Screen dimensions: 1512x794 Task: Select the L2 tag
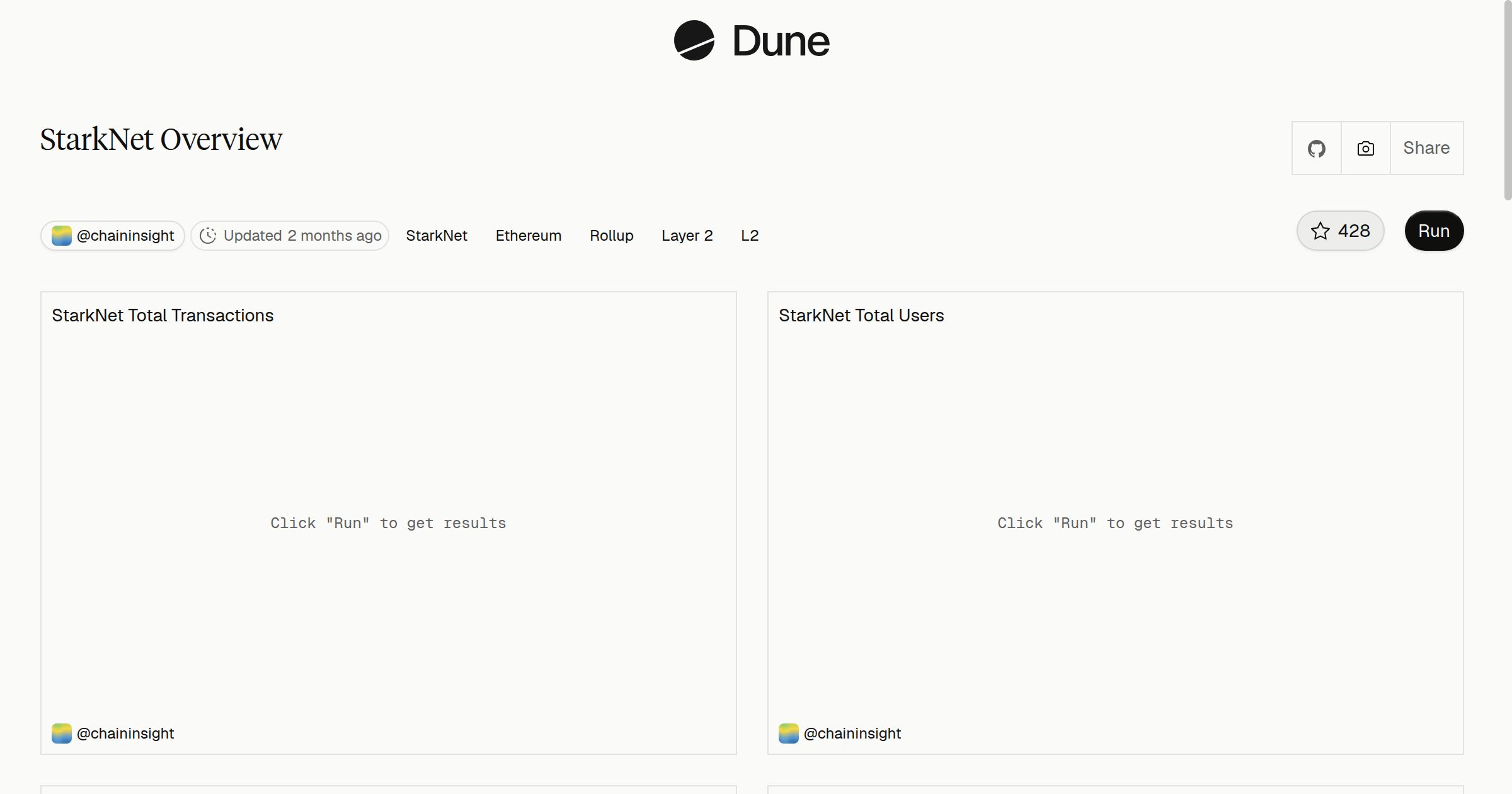[750, 236]
